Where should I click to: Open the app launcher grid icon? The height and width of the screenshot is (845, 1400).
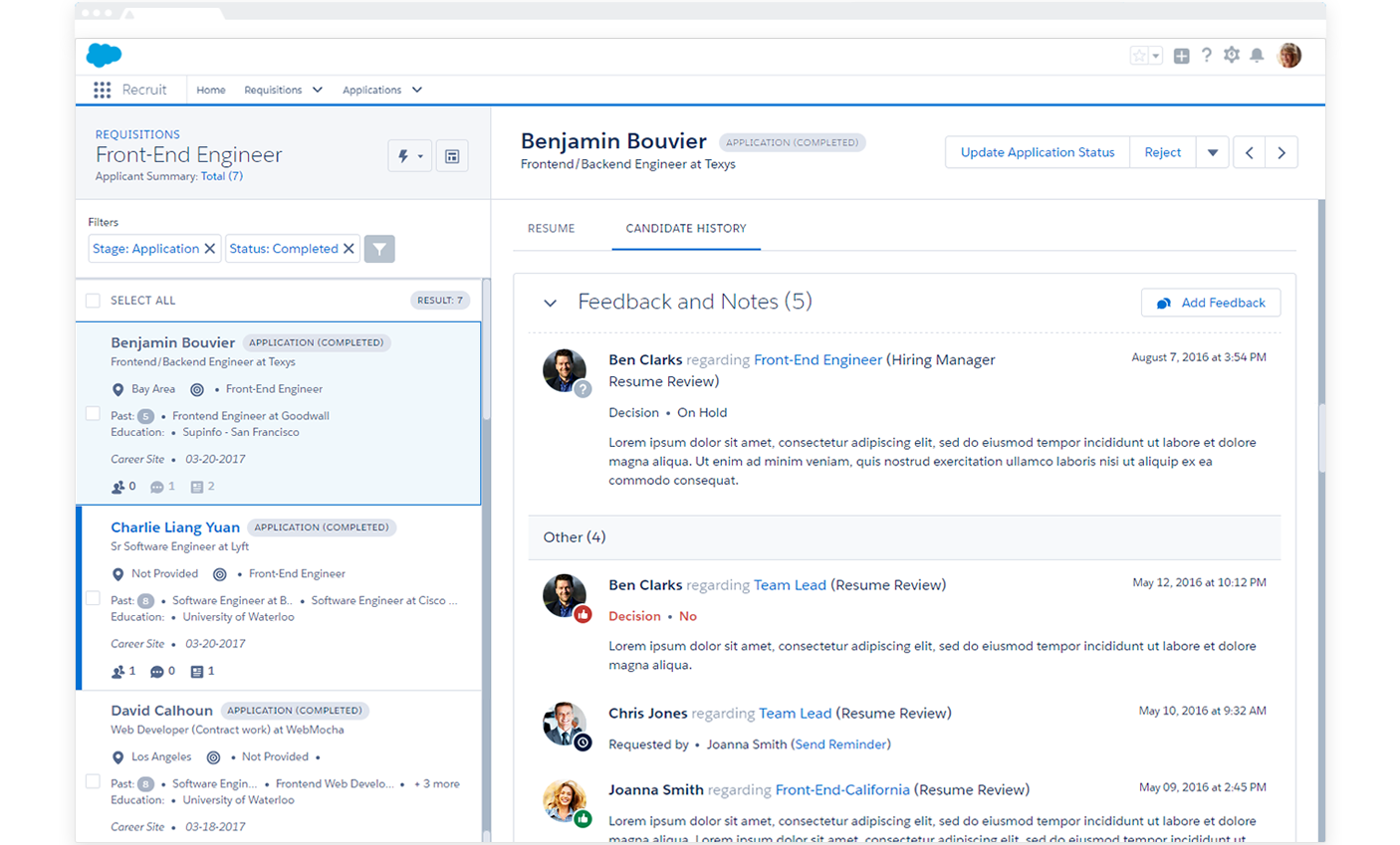pos(102,90)
